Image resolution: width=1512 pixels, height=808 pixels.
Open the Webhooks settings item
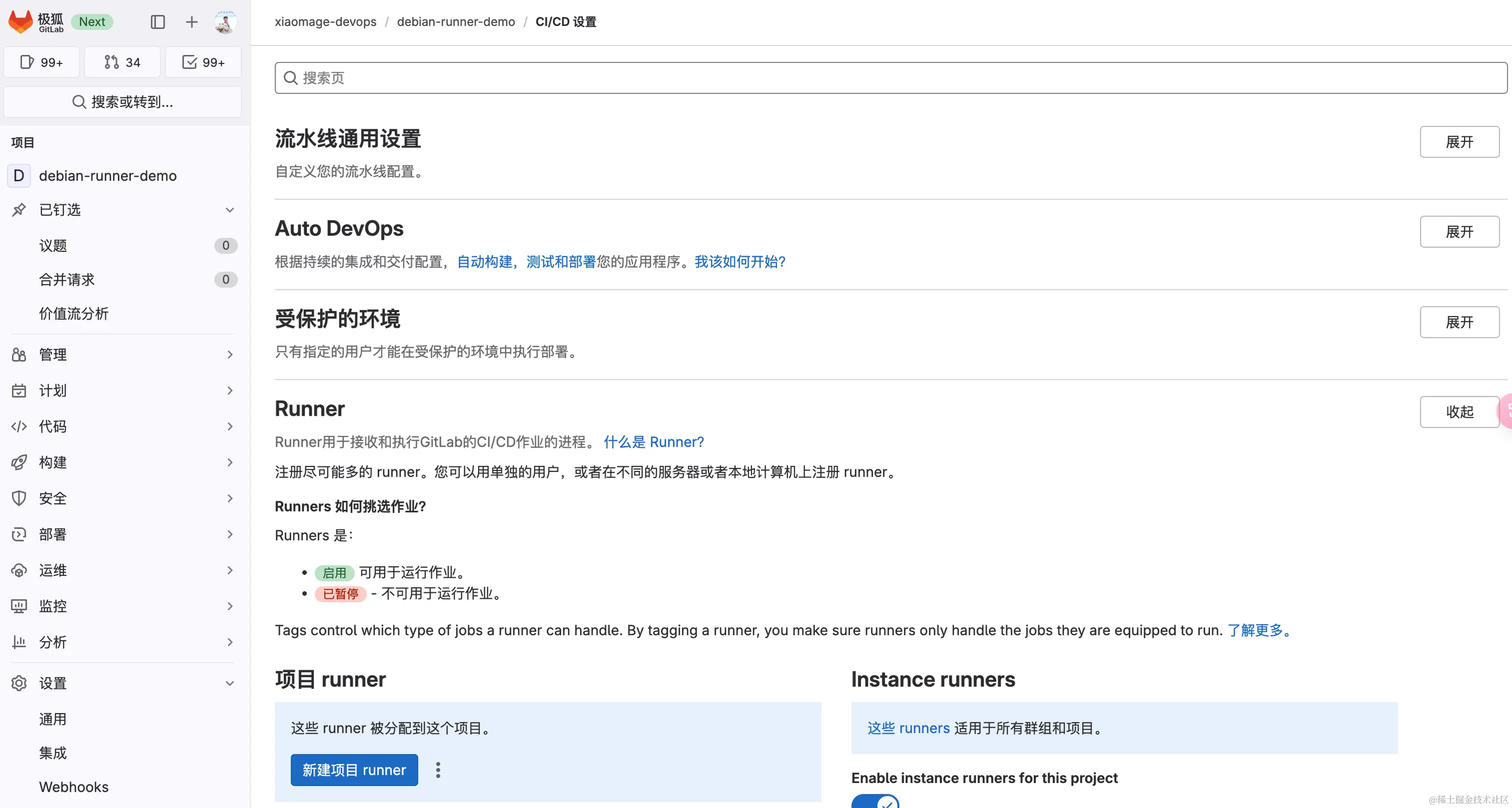click(74, 787)
